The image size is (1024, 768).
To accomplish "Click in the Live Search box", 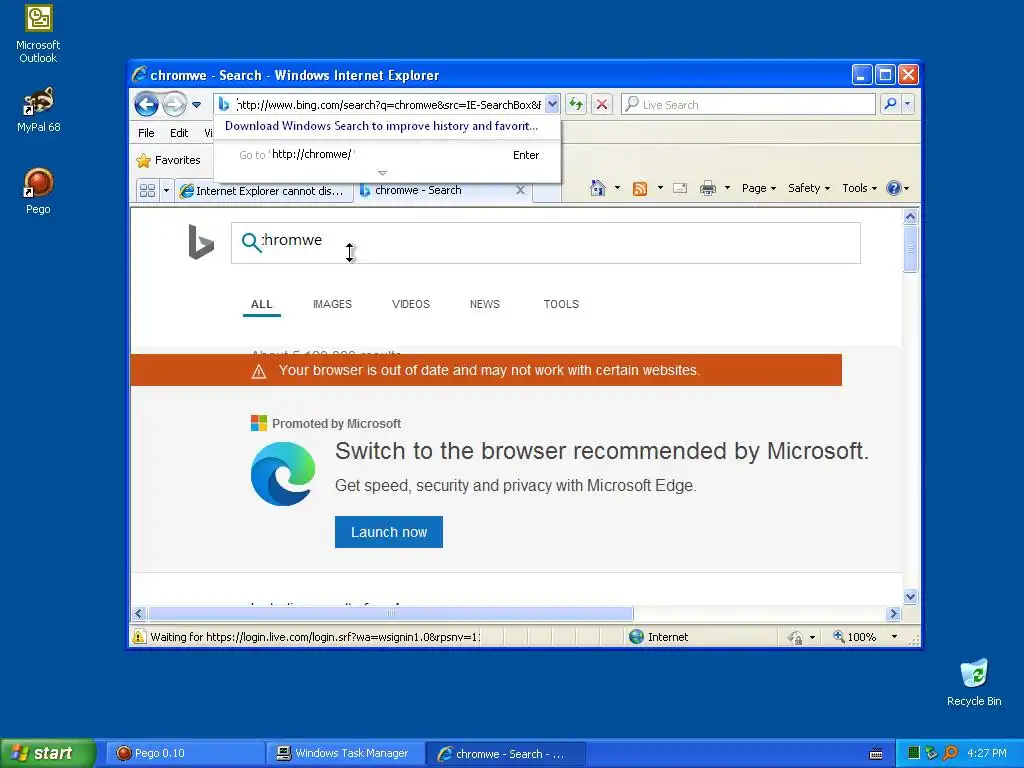I will tap(748, 104).
